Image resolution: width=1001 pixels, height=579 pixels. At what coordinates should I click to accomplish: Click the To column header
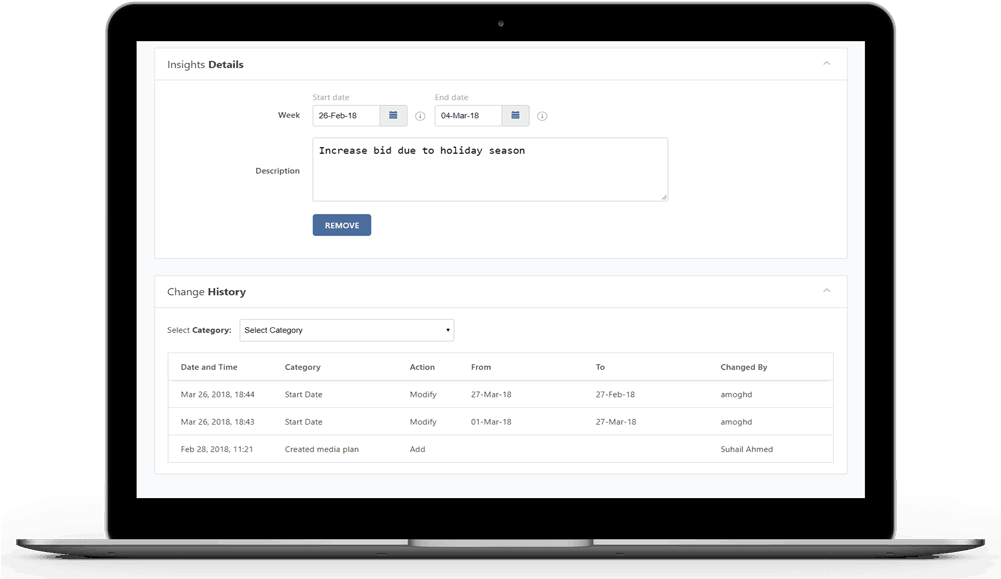click(600, 367)
